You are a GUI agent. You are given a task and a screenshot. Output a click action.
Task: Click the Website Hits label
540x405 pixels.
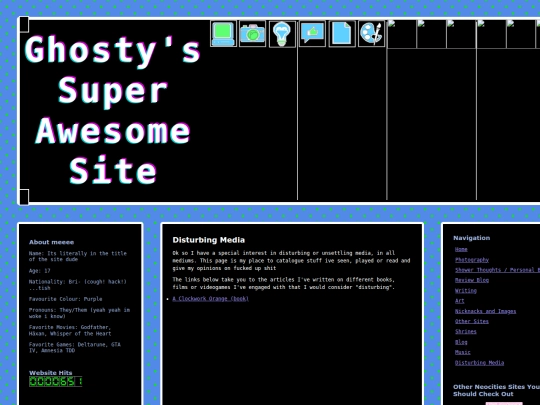[x=51, y=373]
